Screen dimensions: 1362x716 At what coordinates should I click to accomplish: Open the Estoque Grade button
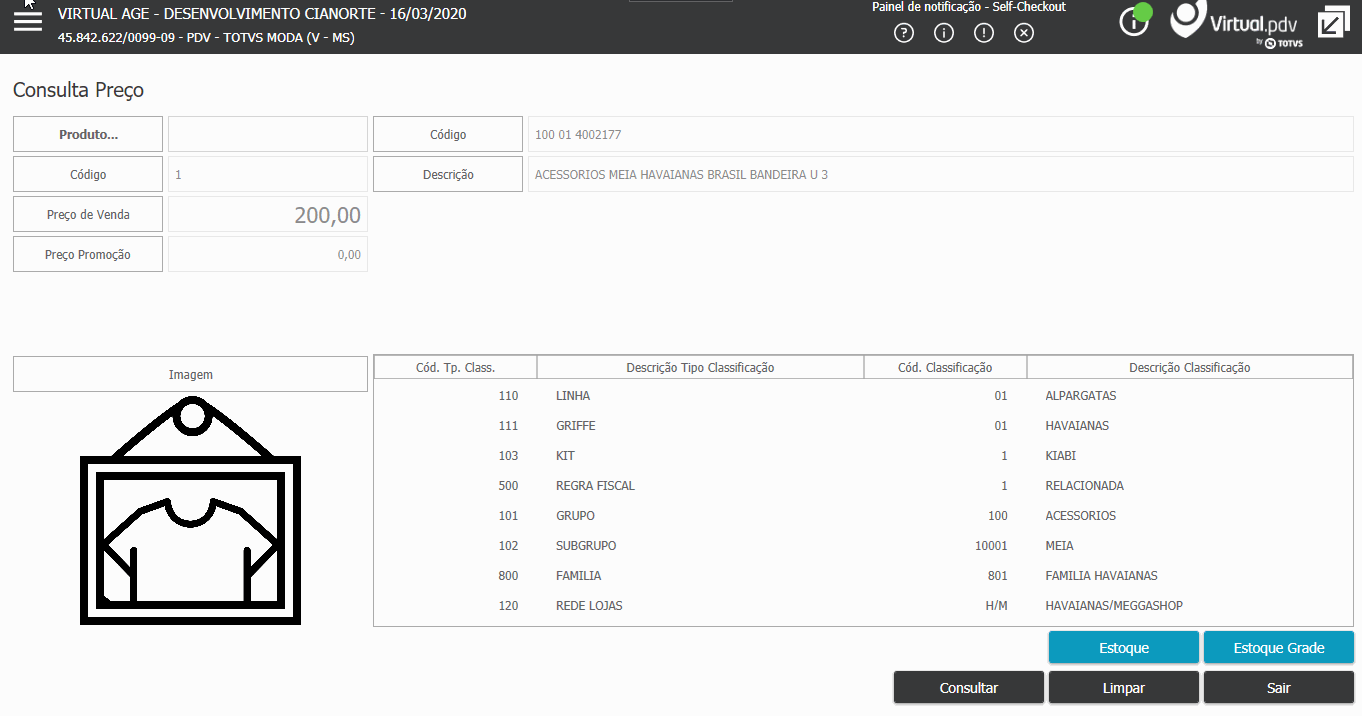pyautogui.click(x=1279, y=648)
